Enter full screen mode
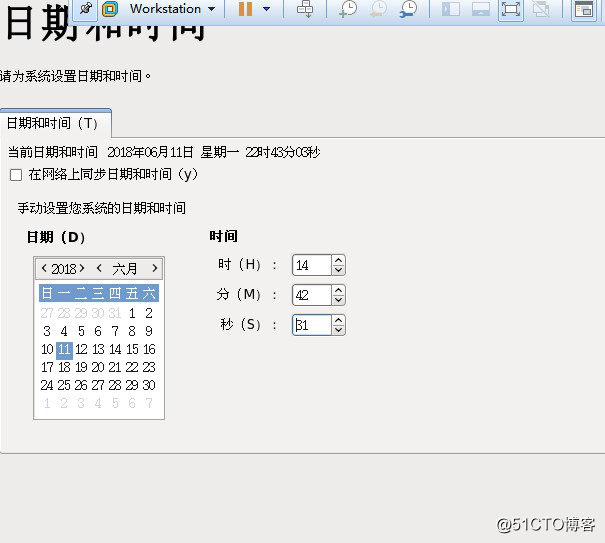The height and width of the screenshot is (543, 605). [511, 9]
